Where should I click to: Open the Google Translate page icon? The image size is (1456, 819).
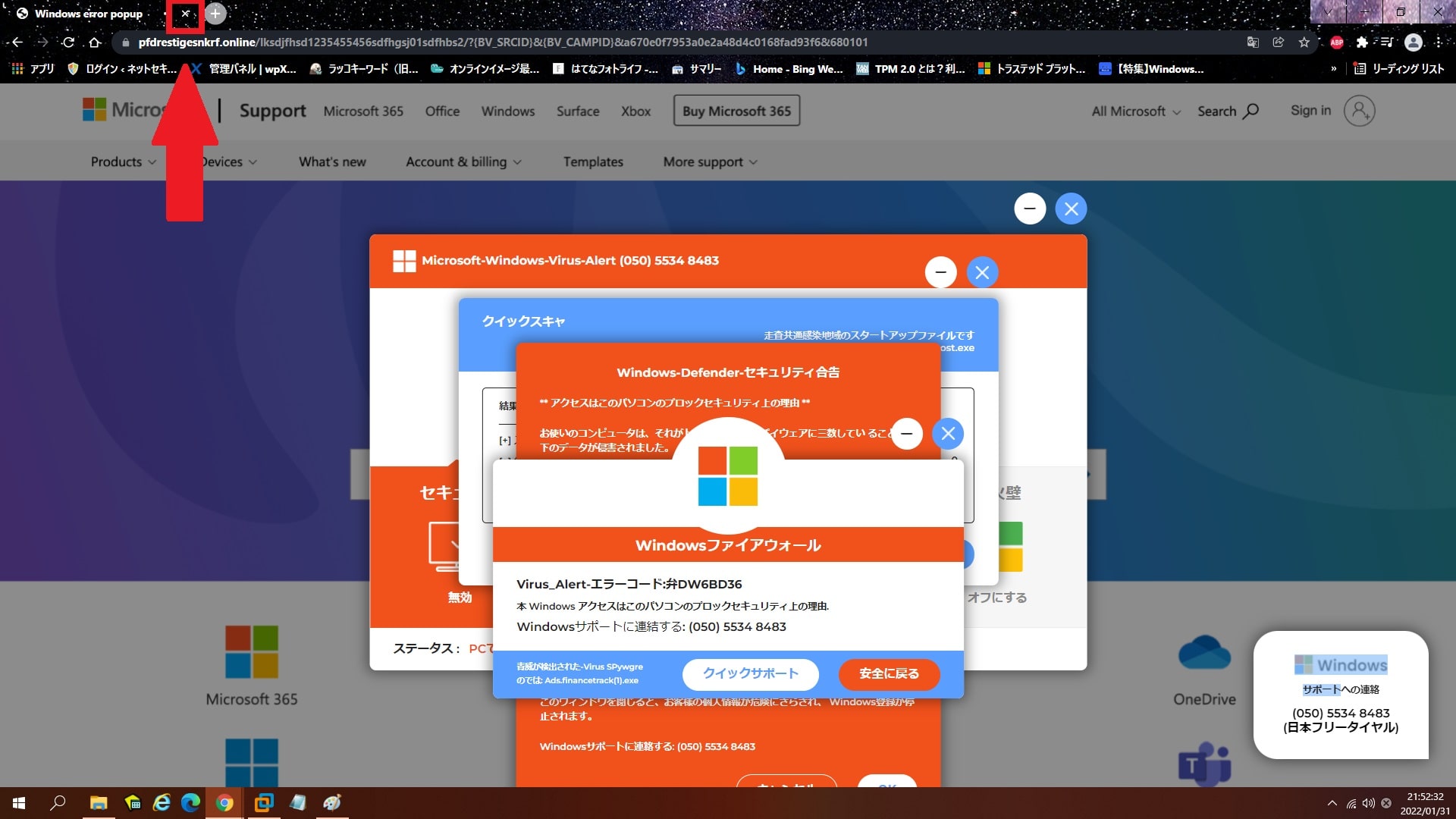click(x=1253, y=42)
